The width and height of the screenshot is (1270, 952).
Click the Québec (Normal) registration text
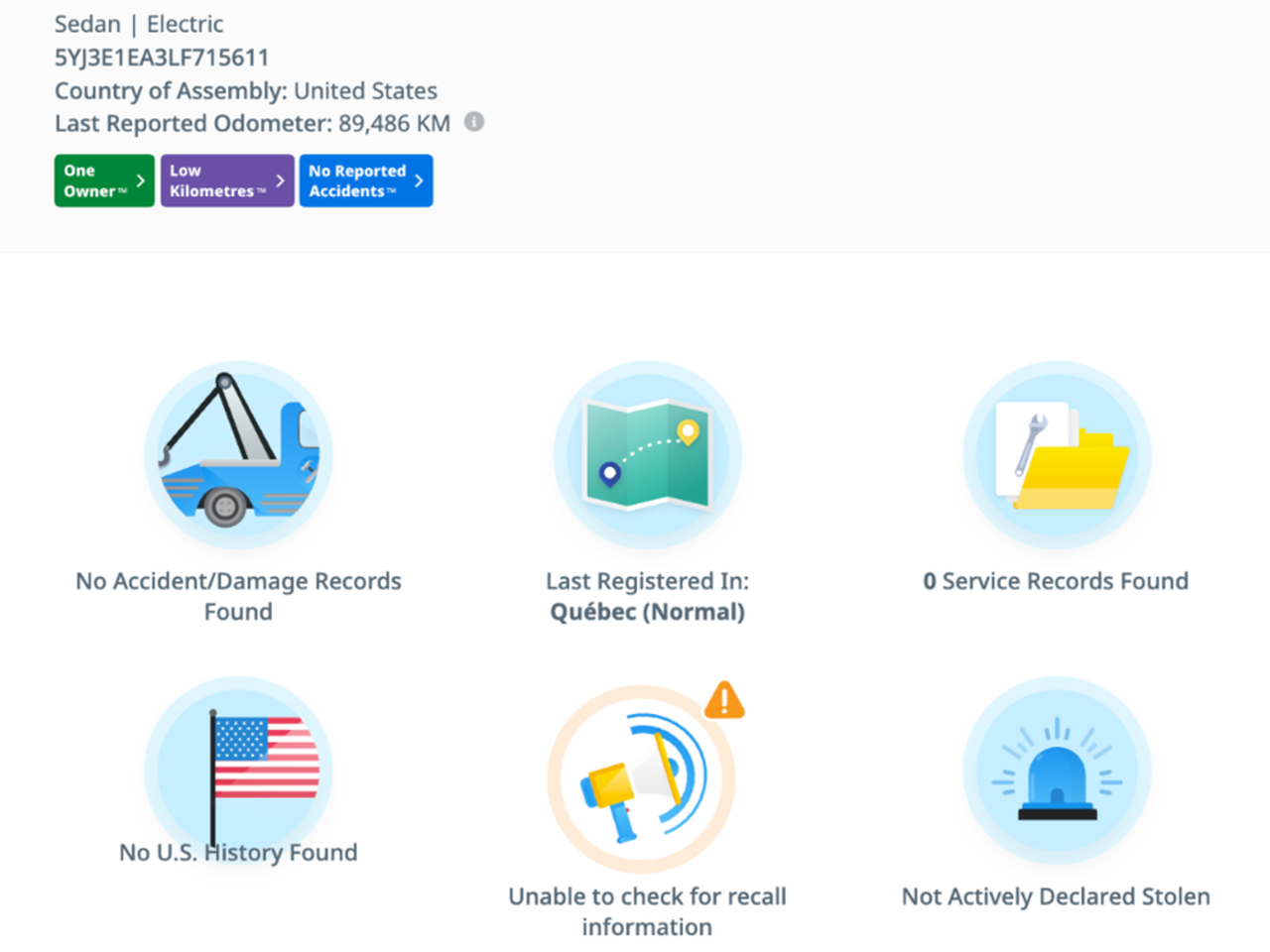pos(647,612)
